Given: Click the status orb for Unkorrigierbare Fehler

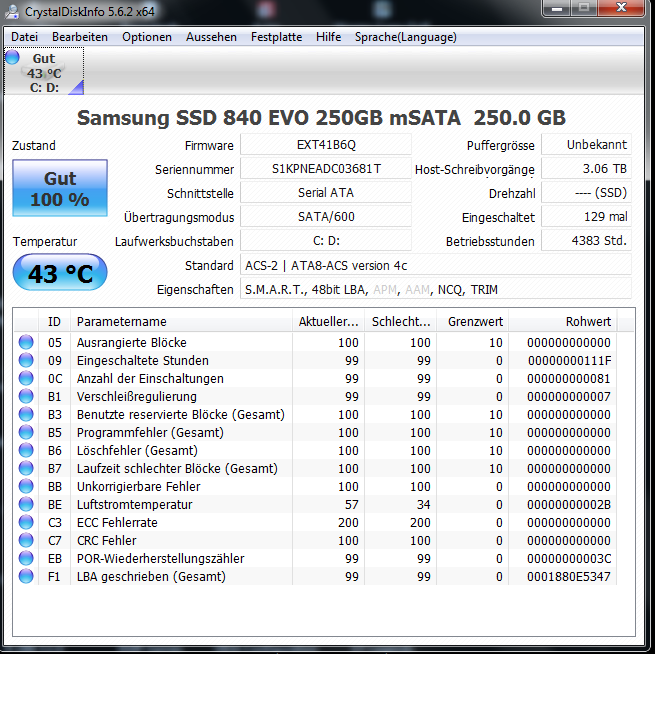Looking at the screenshot, I should pyautogui.click(x=26, y=486).
